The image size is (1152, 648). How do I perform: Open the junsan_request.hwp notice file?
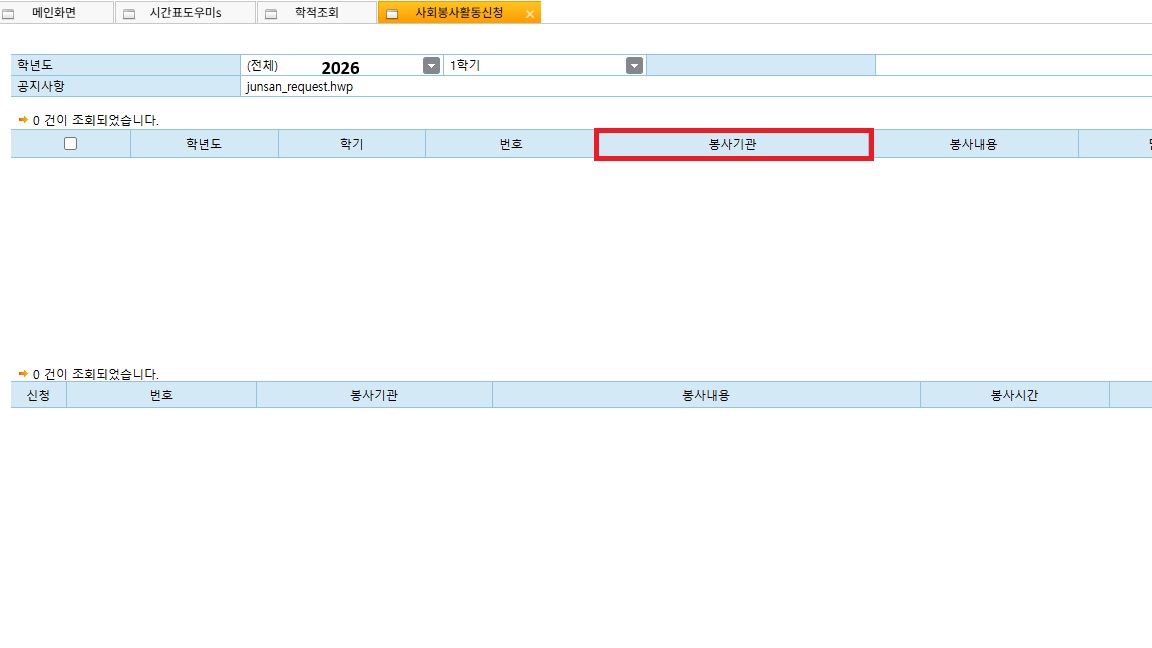(x=300, y=86)
